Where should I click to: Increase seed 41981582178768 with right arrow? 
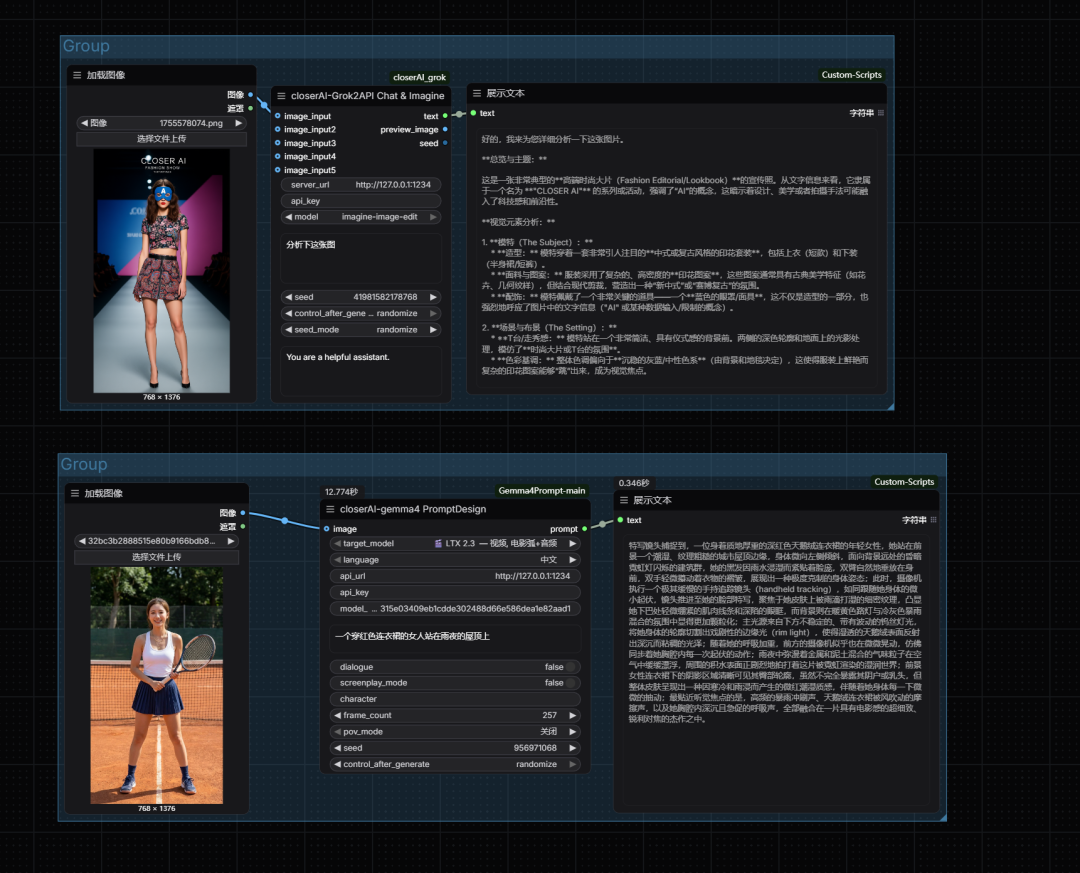pyautogui.click(x=433, y=297)
